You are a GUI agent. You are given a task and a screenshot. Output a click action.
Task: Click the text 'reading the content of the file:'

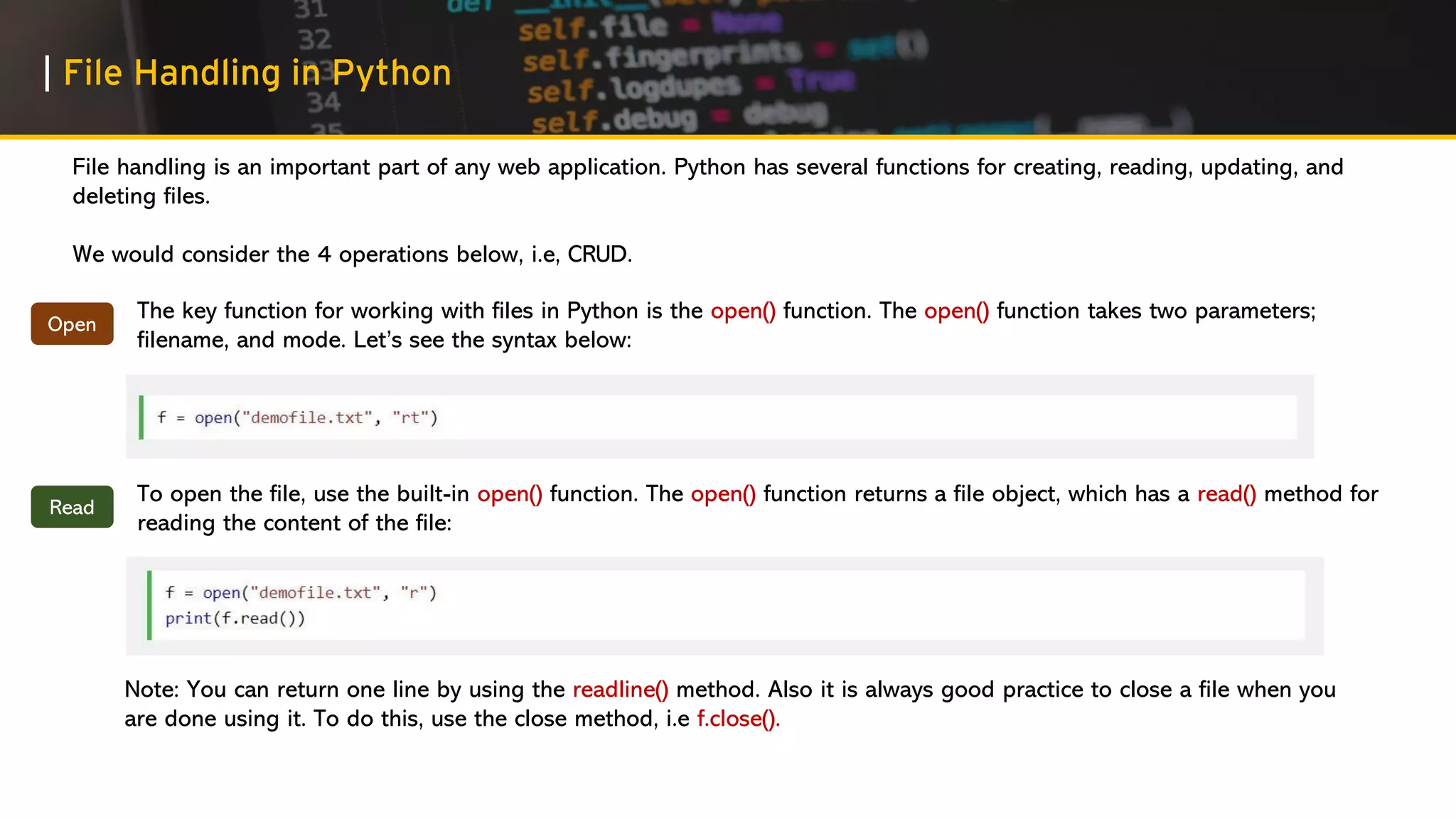pos(294,523)
